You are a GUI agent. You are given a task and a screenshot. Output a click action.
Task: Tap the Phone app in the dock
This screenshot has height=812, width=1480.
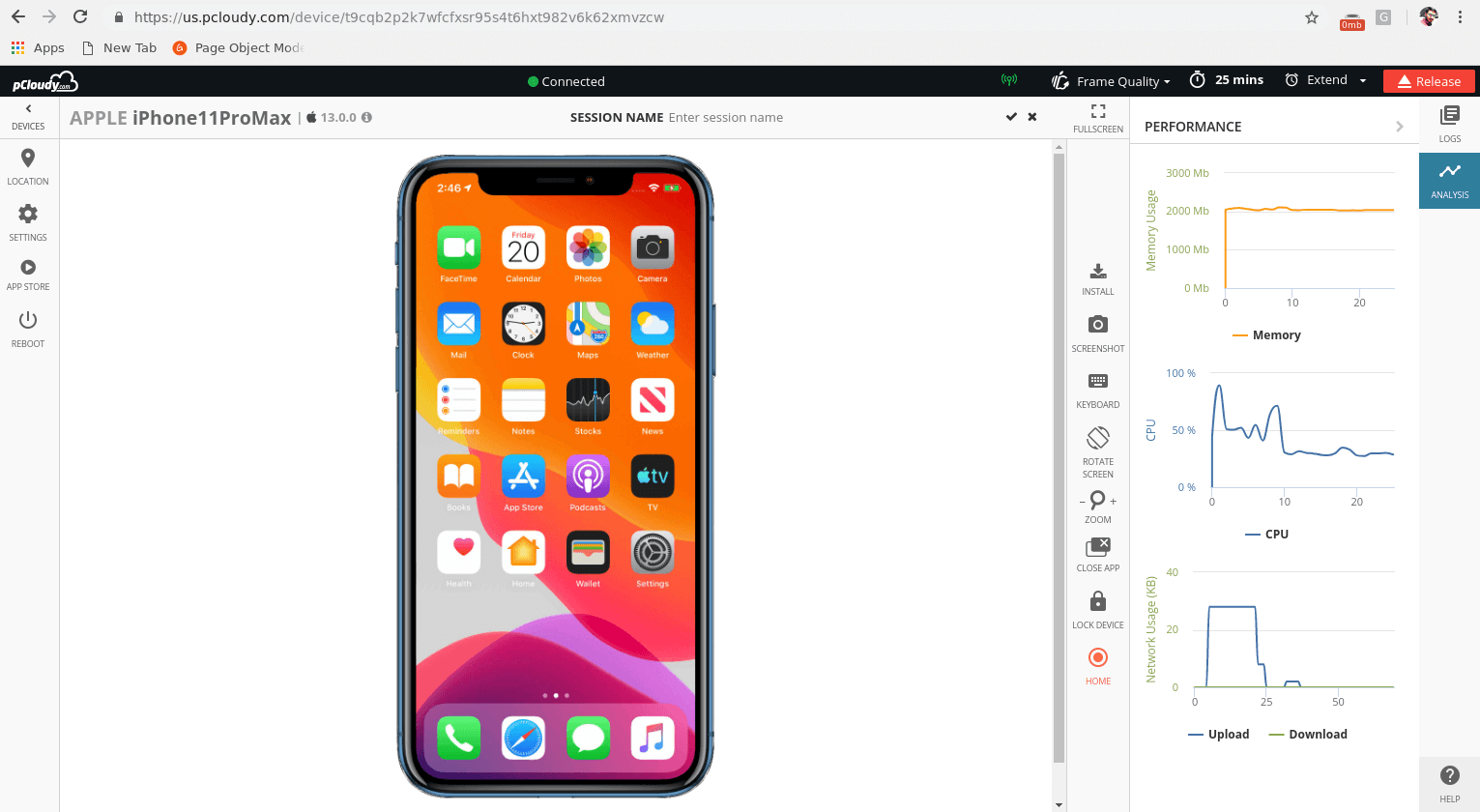click(459, 739)
